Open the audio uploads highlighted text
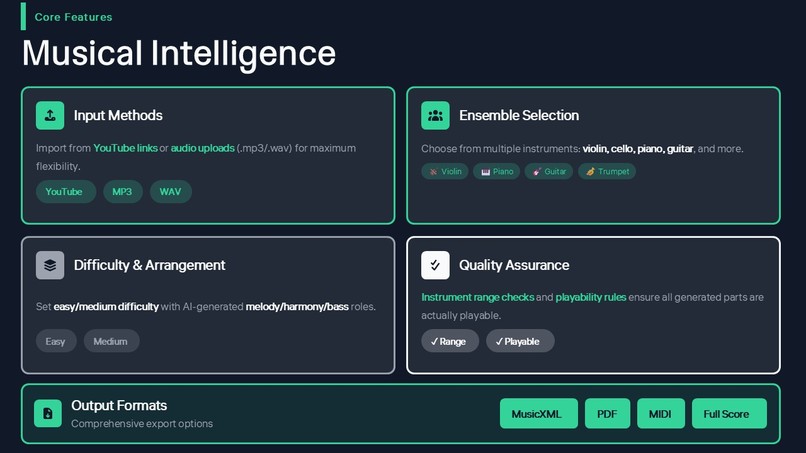This screenshot has height=453, width=806. pyautogui.click(x=203, y=148)
